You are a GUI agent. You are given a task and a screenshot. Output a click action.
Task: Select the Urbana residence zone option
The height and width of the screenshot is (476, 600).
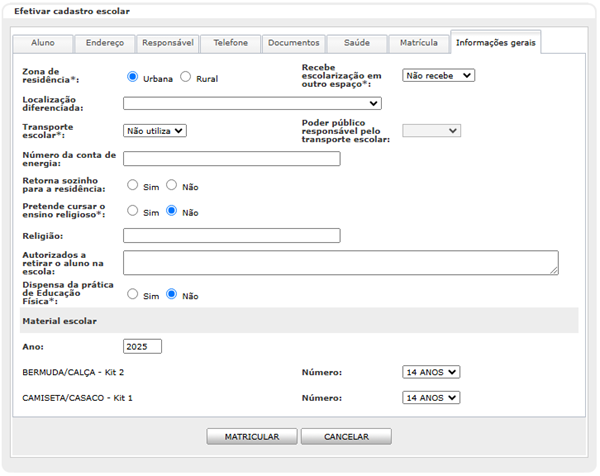(x=132, y=77)
